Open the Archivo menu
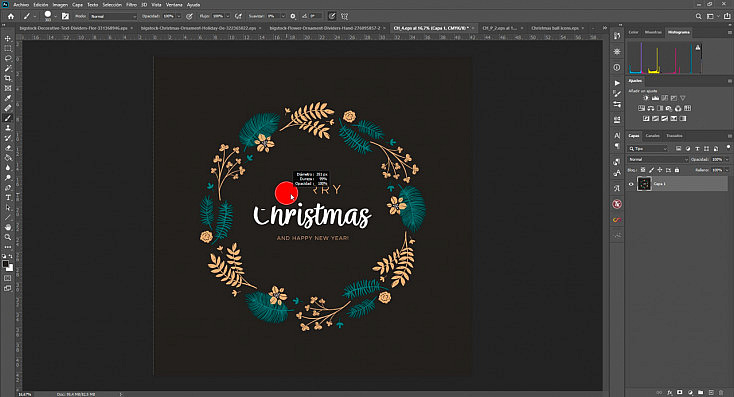The height and width of the screenshot is (397, 734). coord(21,5)
